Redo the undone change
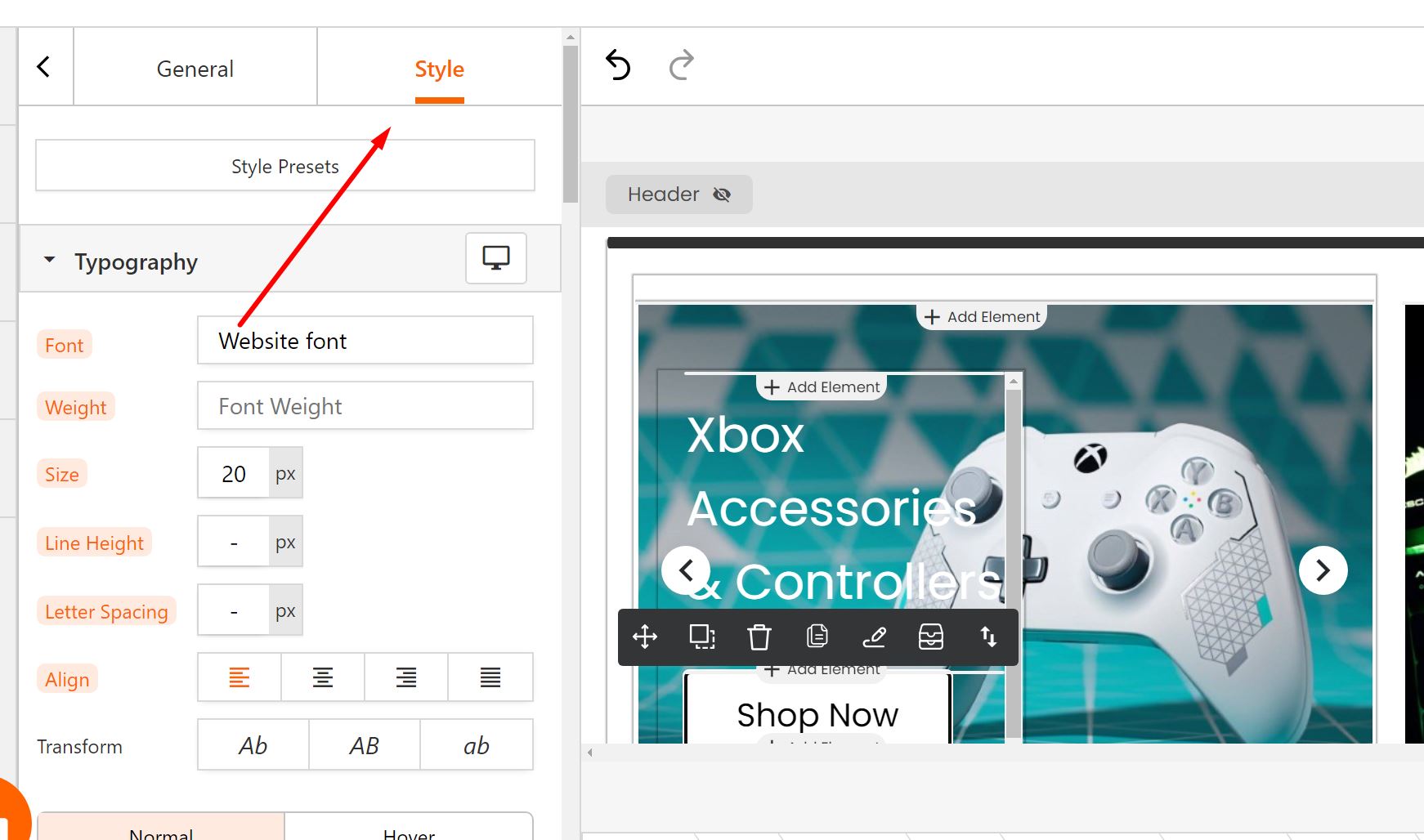This screenshot has height=840, width=1424. (681, 65)
